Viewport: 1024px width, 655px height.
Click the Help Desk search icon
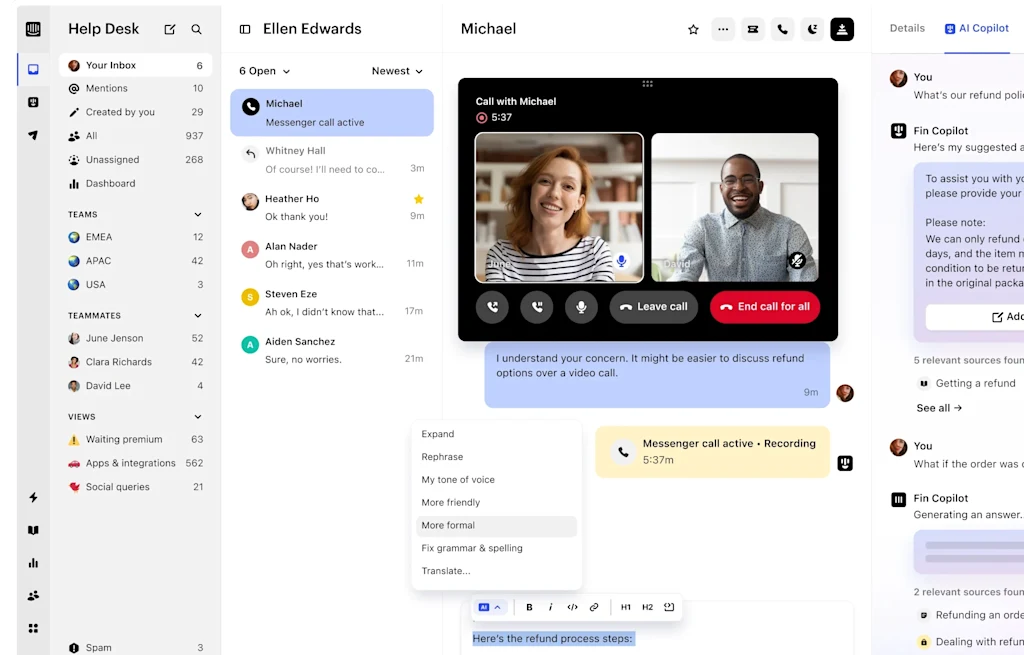coord(197,29)
